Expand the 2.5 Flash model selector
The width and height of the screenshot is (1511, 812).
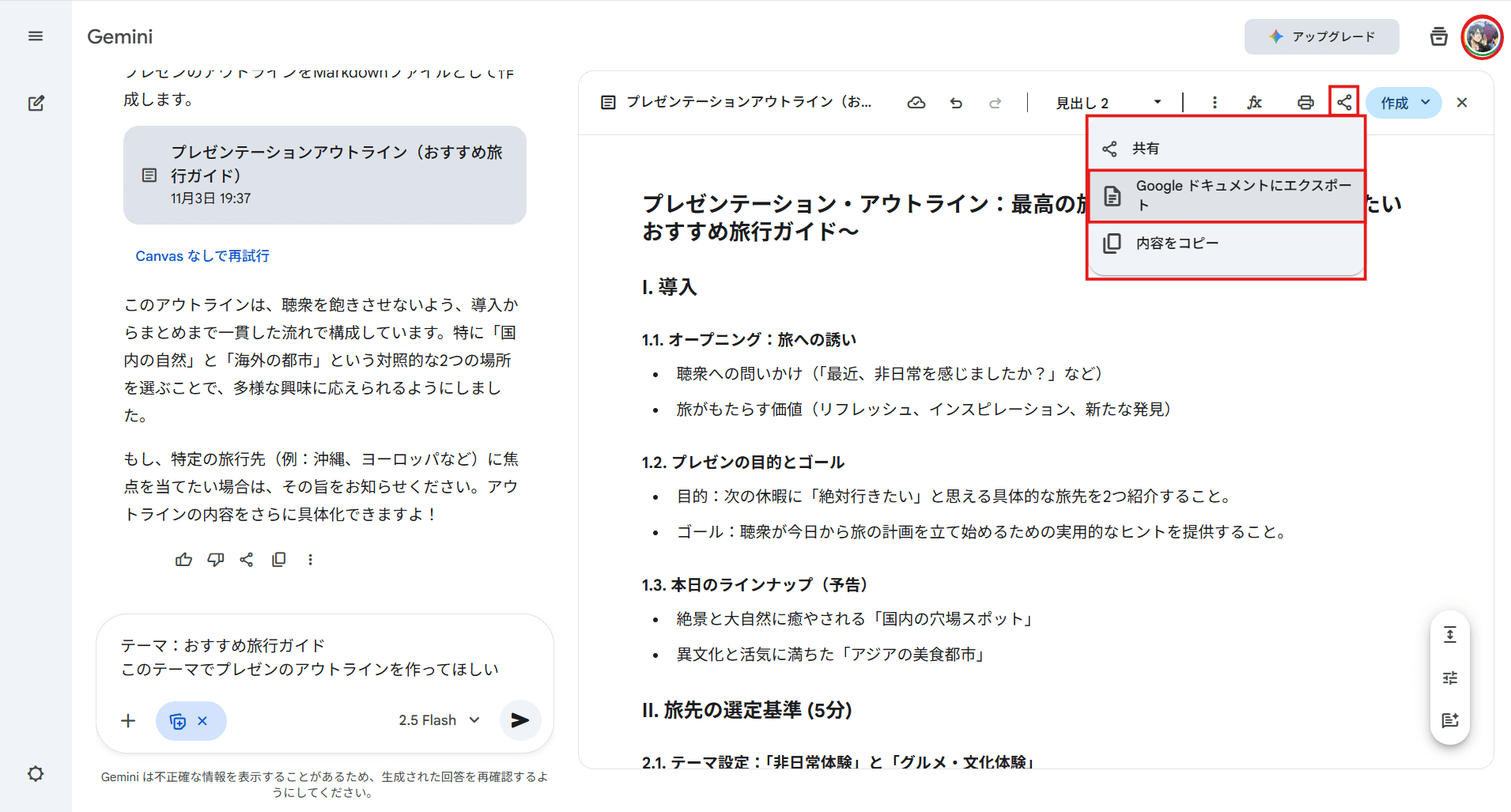(439, 720)
